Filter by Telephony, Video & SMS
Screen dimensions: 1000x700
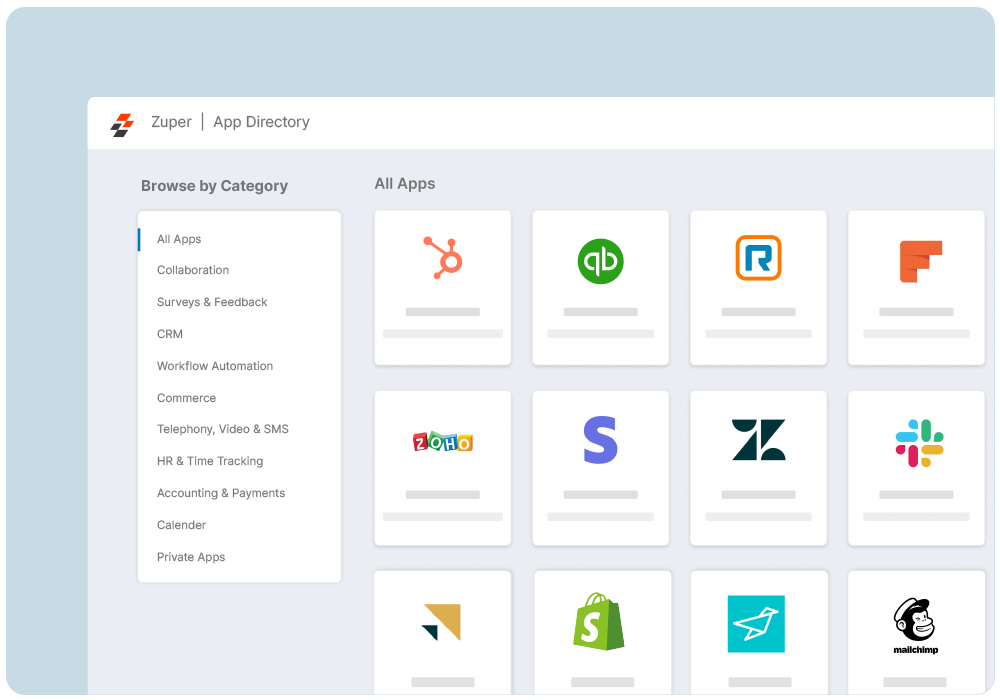pyautogui.click(x=223, y=429)
